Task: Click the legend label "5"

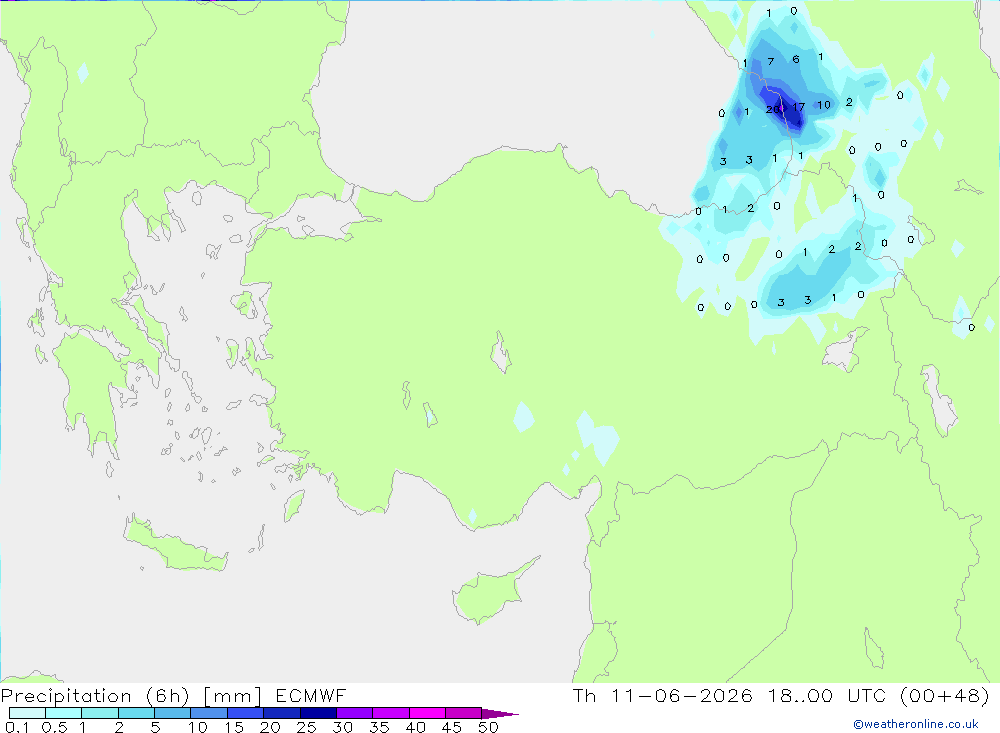Action: [x=155, y=727]
